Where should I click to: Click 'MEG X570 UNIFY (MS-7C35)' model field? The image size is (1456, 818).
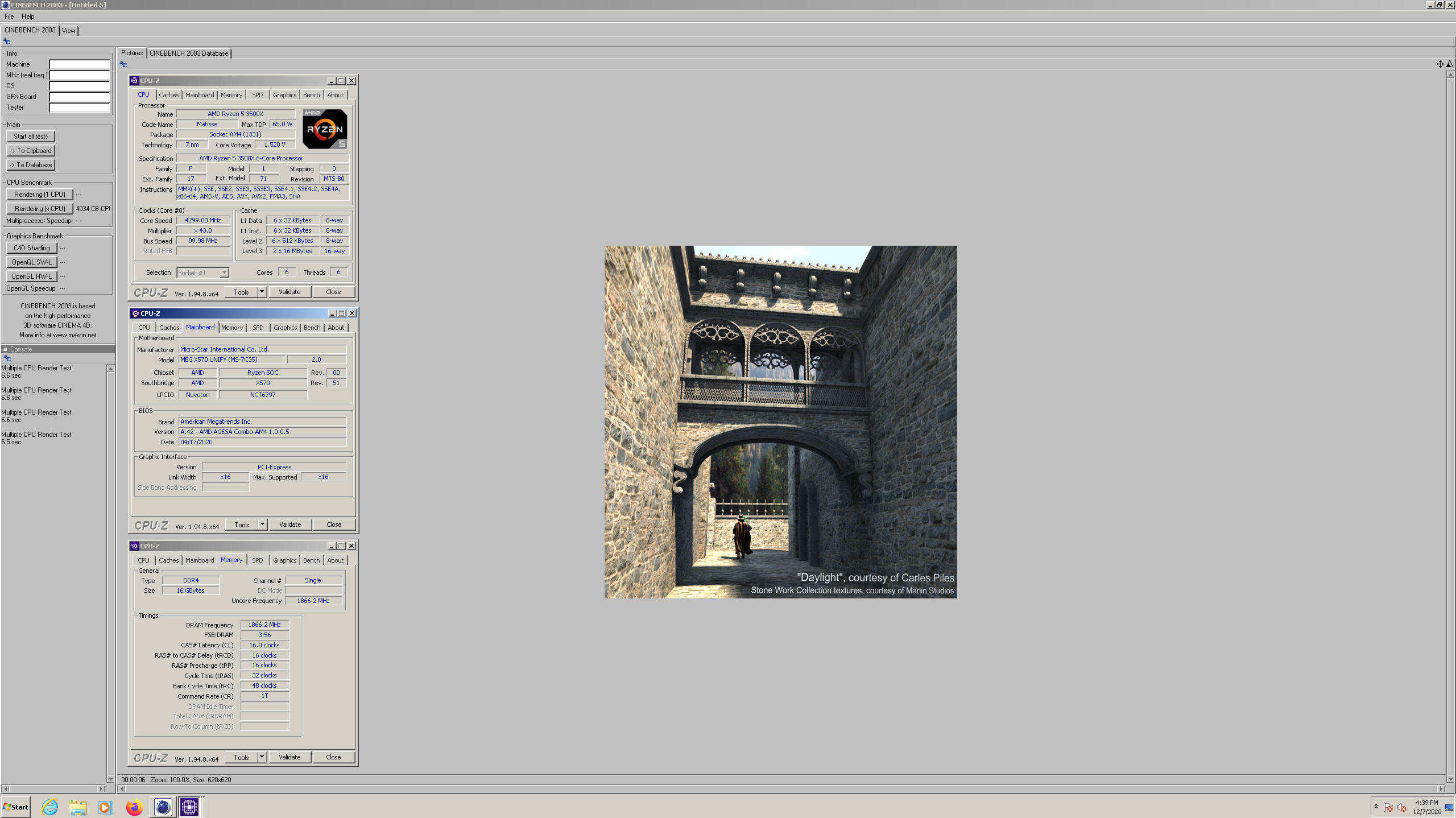(231, 360)
